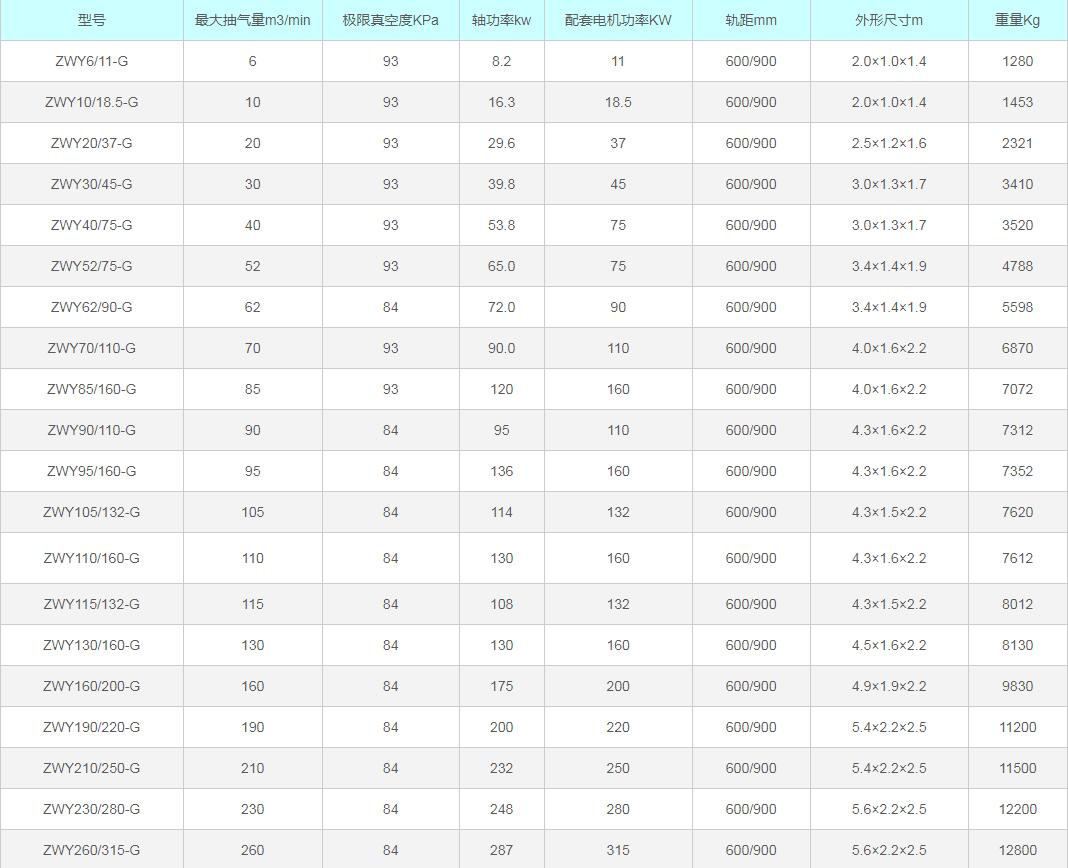Select model cell ZWY105/132-G

coord(91,512)
